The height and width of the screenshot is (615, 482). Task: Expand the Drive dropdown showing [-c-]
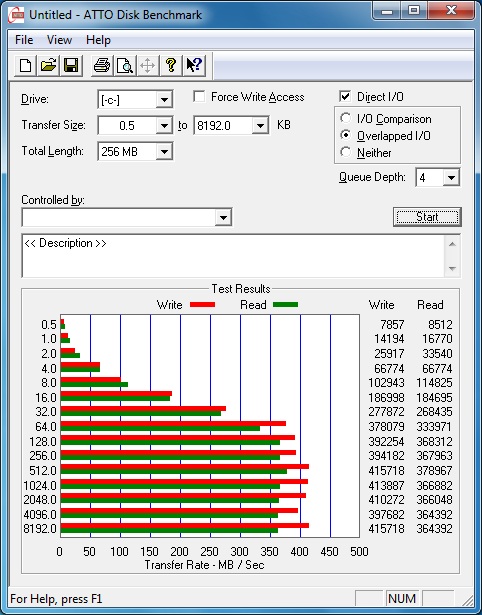(164, 100)
